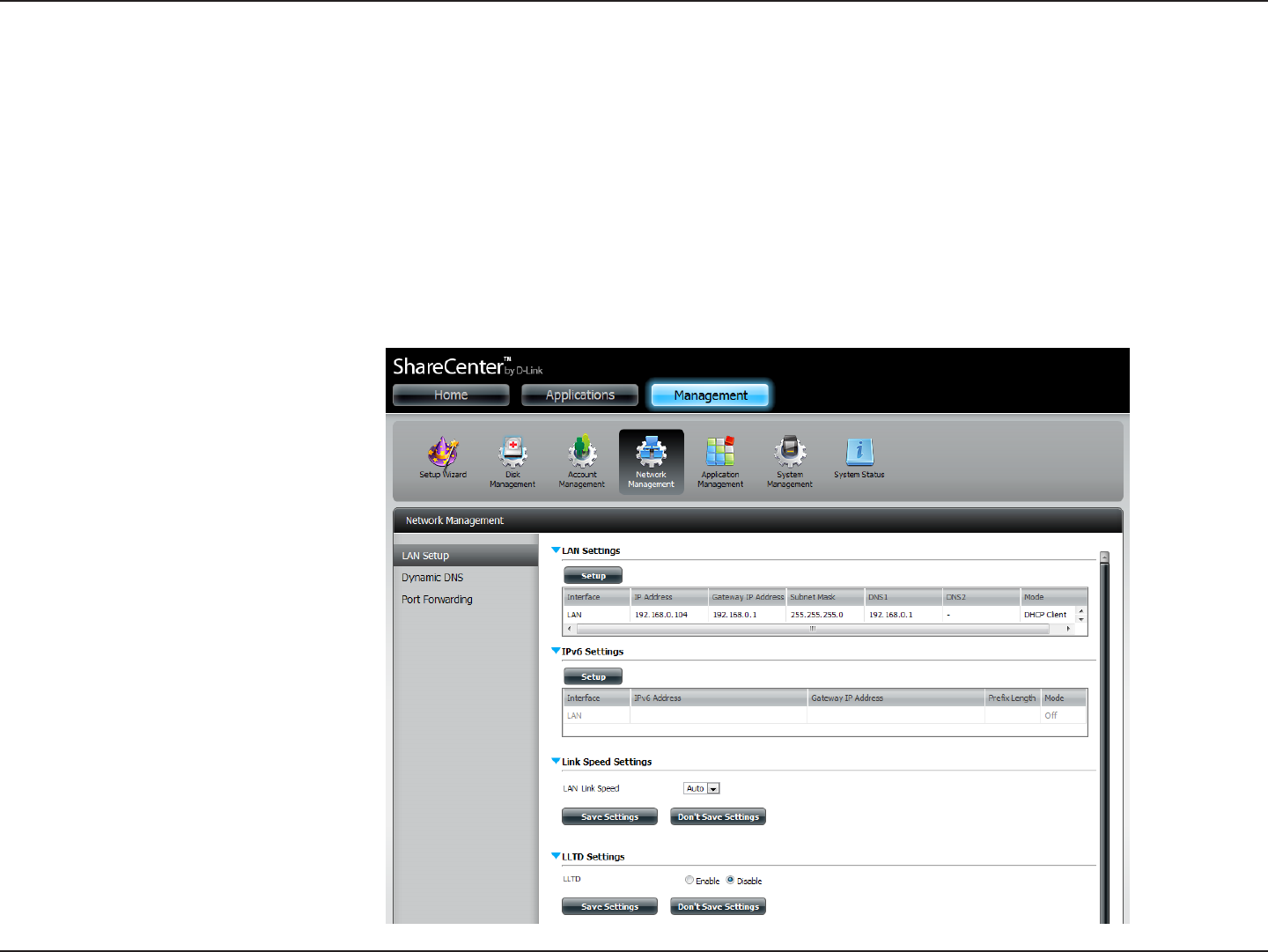Select the LLTD Disable radio button
Screen dimensions: 1268x952
(730, 880)
